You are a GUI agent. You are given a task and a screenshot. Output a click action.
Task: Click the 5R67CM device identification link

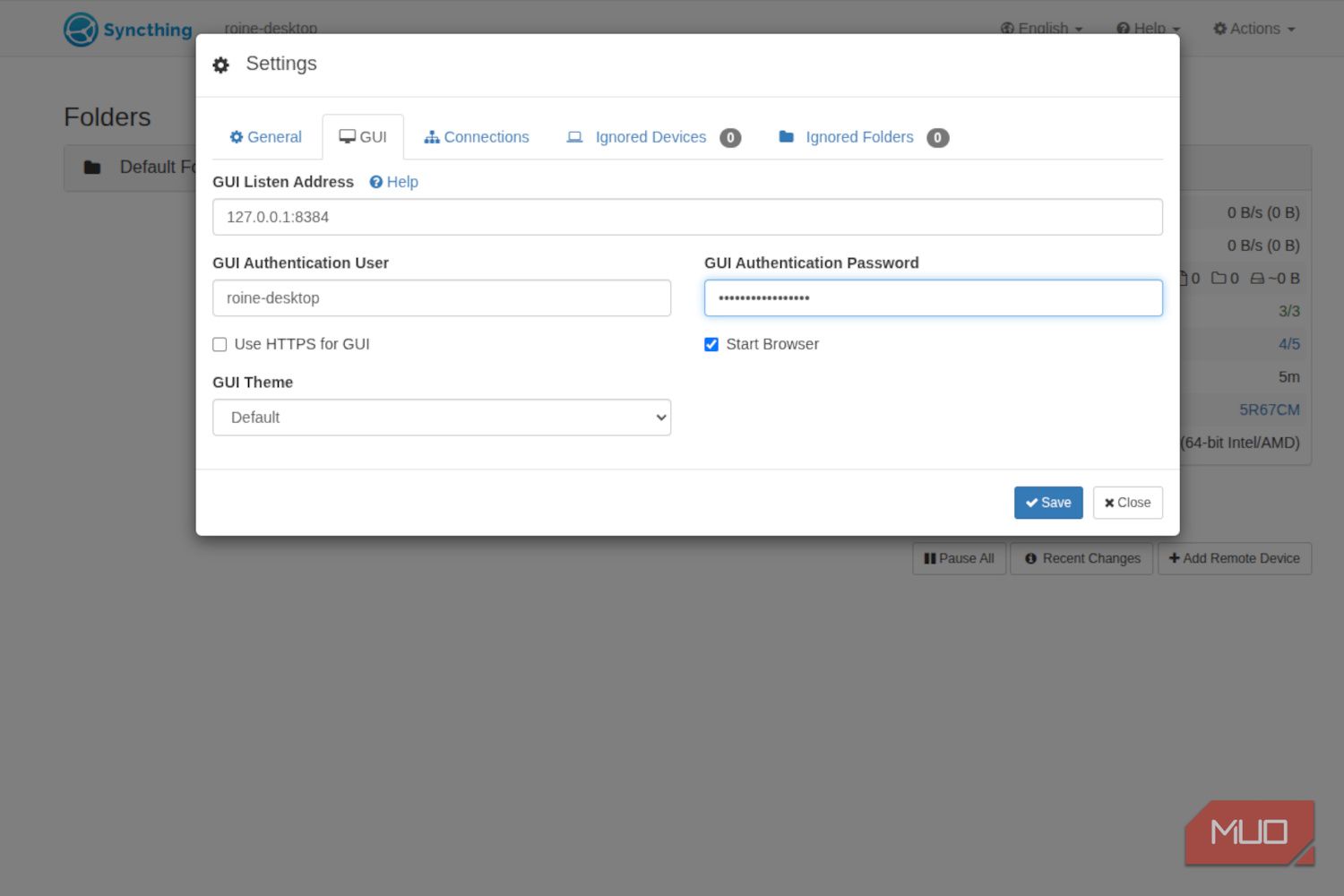1270,409
